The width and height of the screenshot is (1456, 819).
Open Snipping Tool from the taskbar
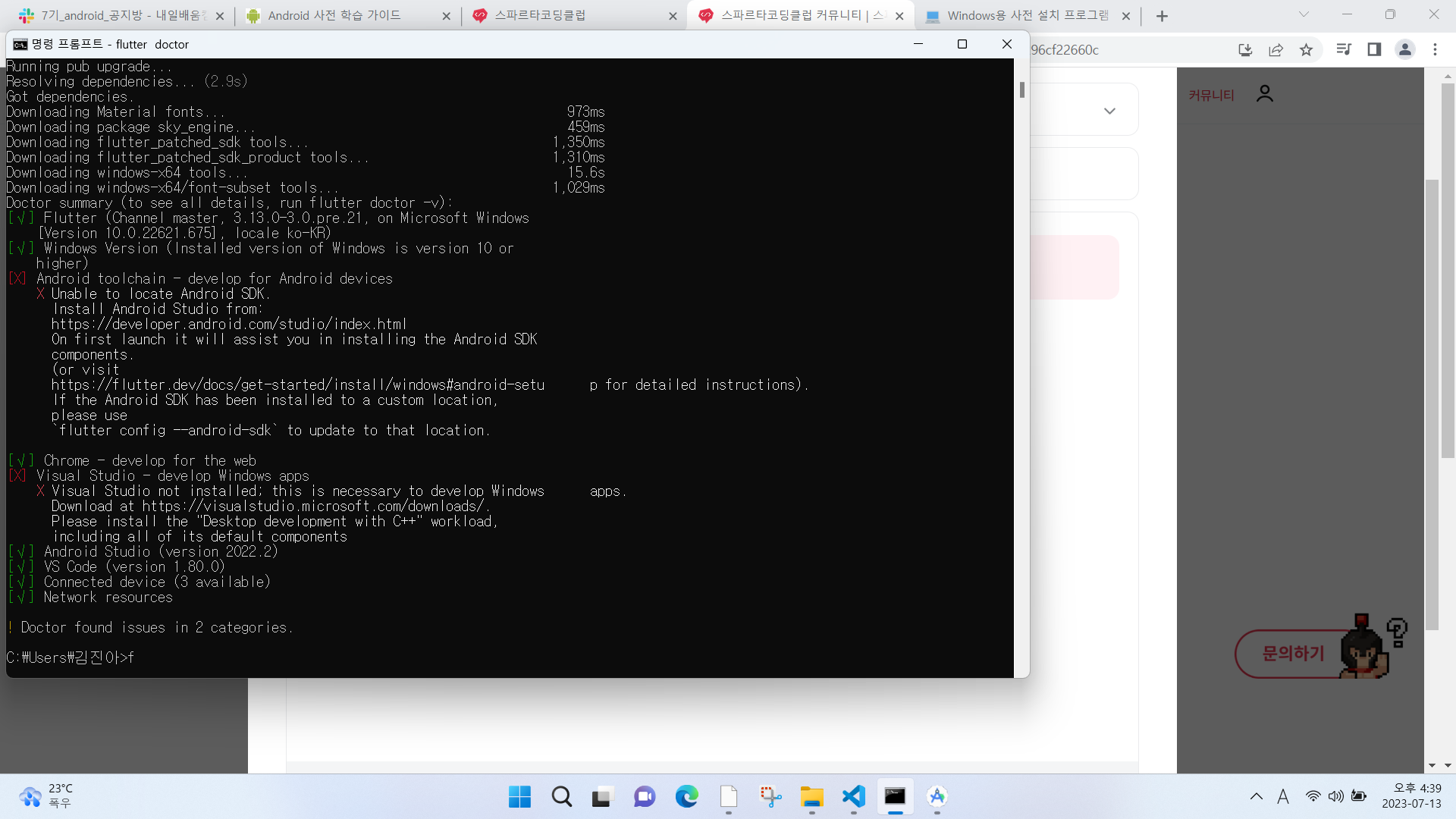(770, 796)
